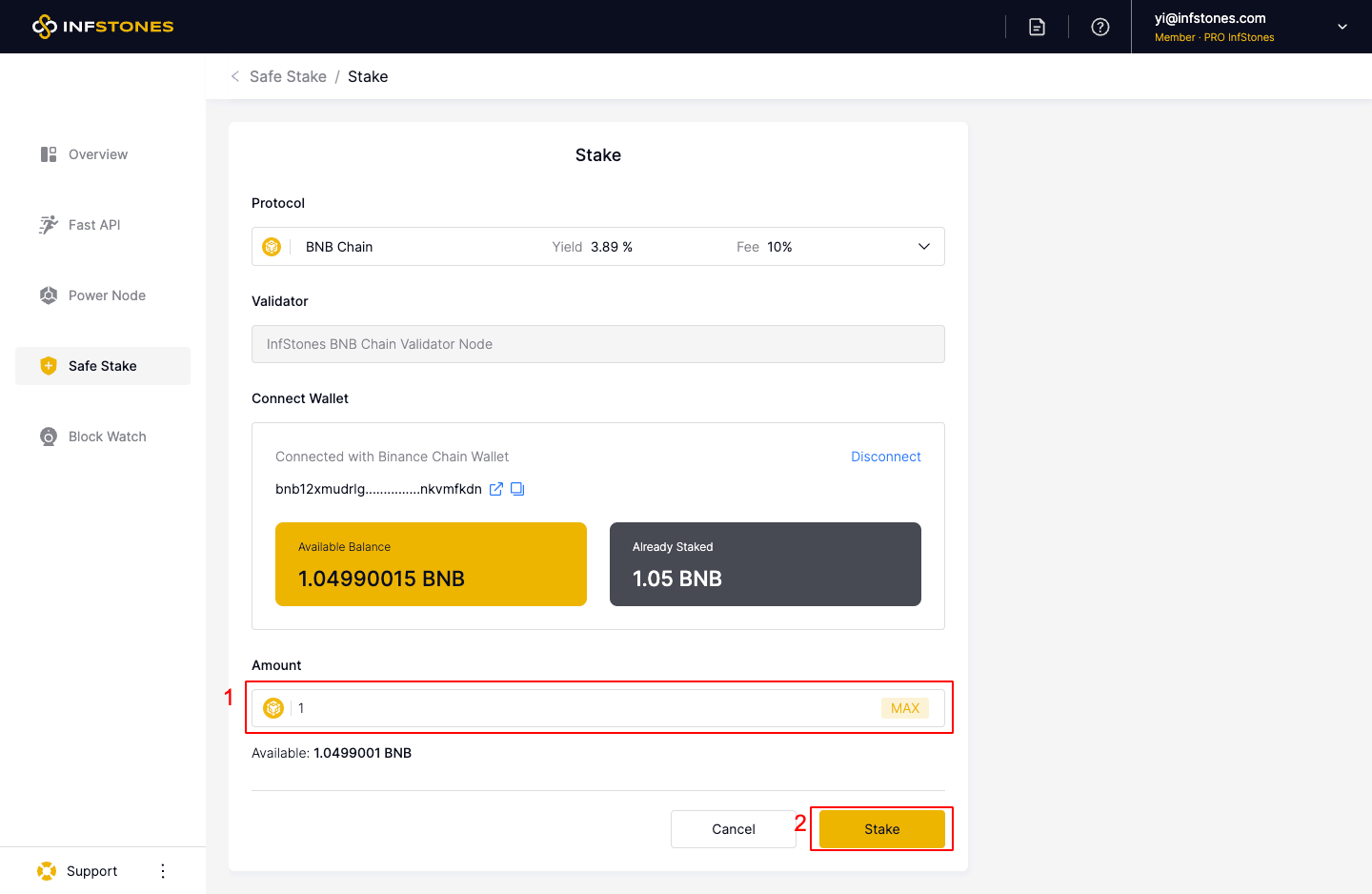This screenshot has width=1372, height=894.
Task: Click the wallet address bnb12xmudrlg text
Action: click(x=378, y=489)
